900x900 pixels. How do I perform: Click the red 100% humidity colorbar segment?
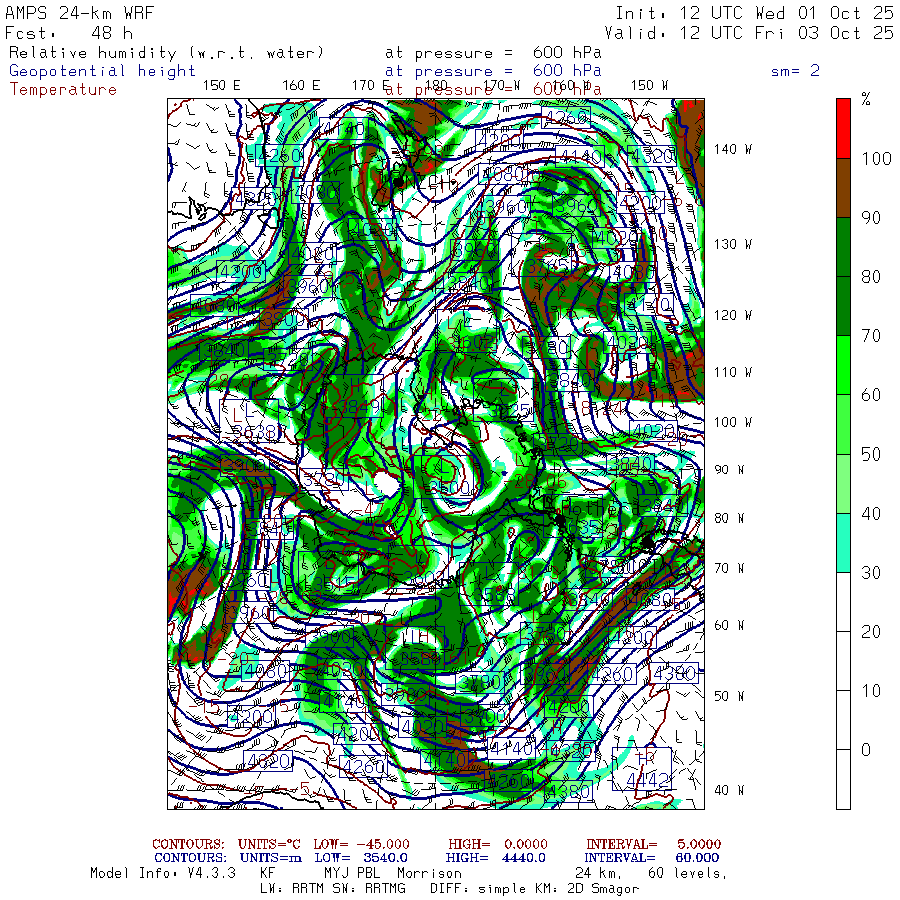coord(843,129)
